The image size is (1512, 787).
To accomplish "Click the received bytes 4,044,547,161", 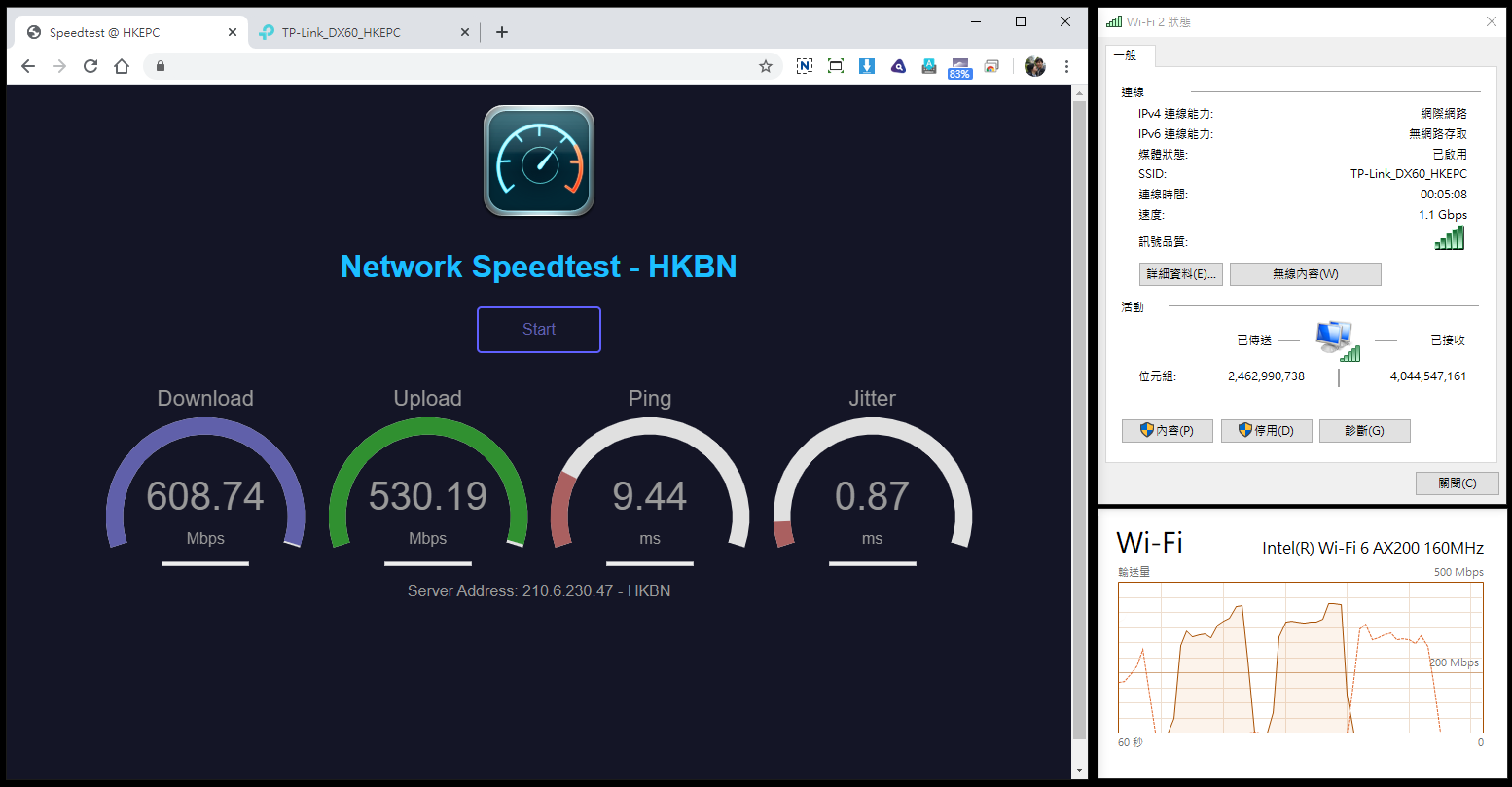I will pos(1428,376).
